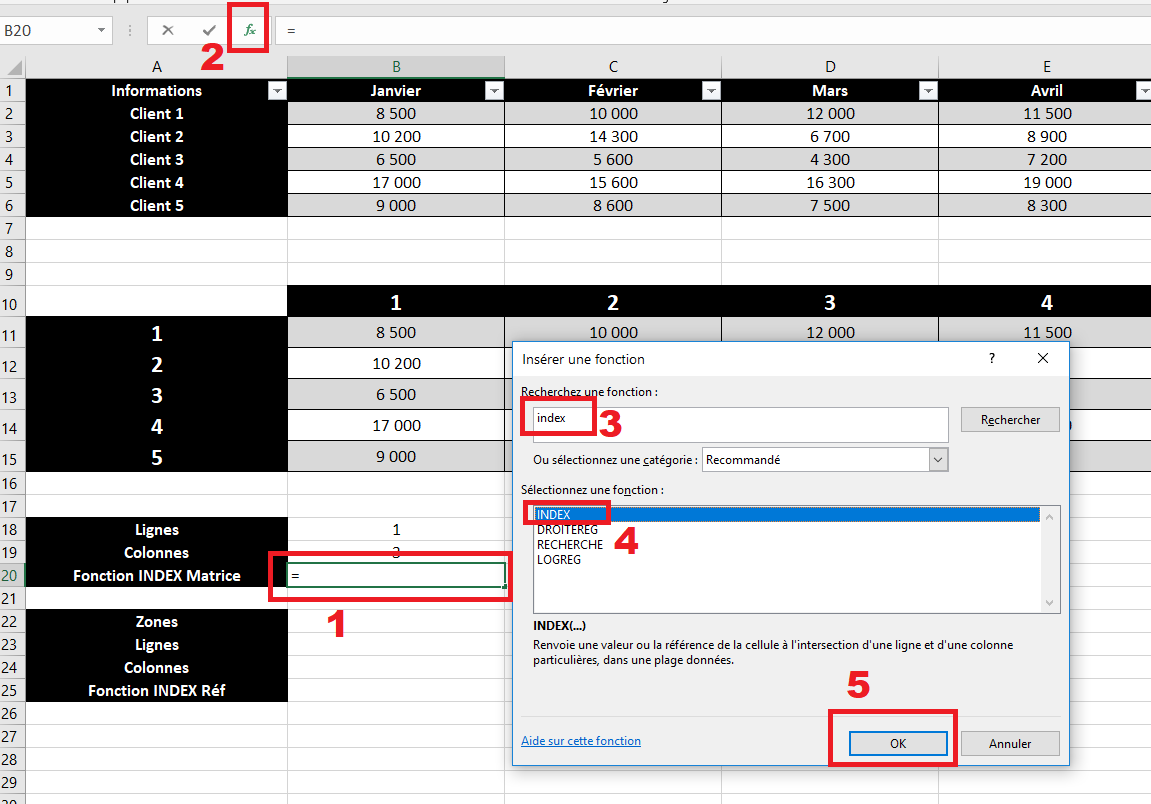The image size is (1151, 804).
Task: Click function list scrollbar down arrow
Action: pos(1050,603)
